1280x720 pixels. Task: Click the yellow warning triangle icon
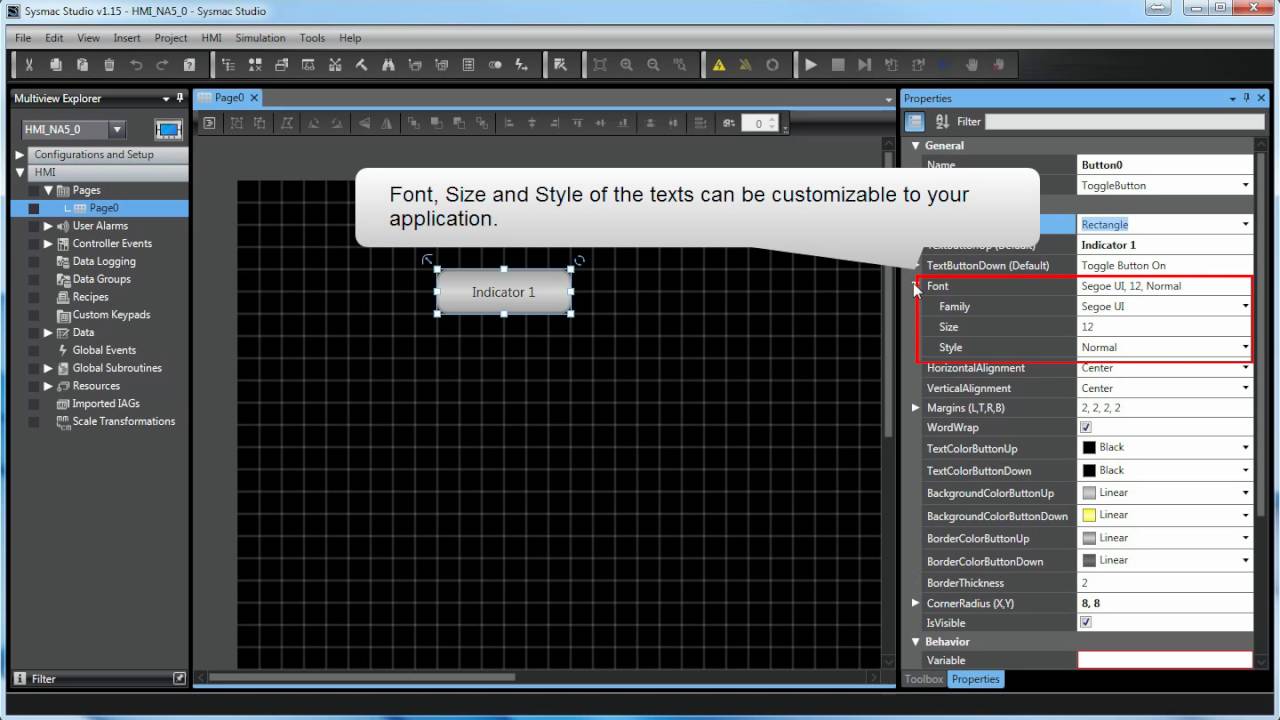pyautogui.click(x=718, y=65)
